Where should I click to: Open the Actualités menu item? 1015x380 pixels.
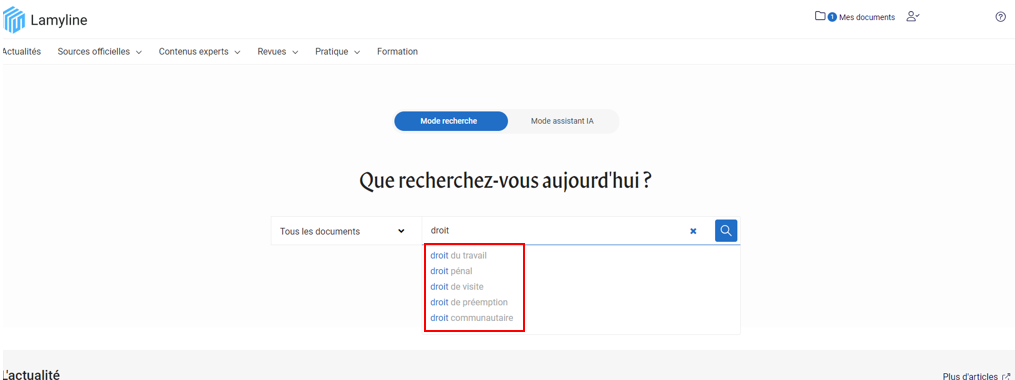21,52
